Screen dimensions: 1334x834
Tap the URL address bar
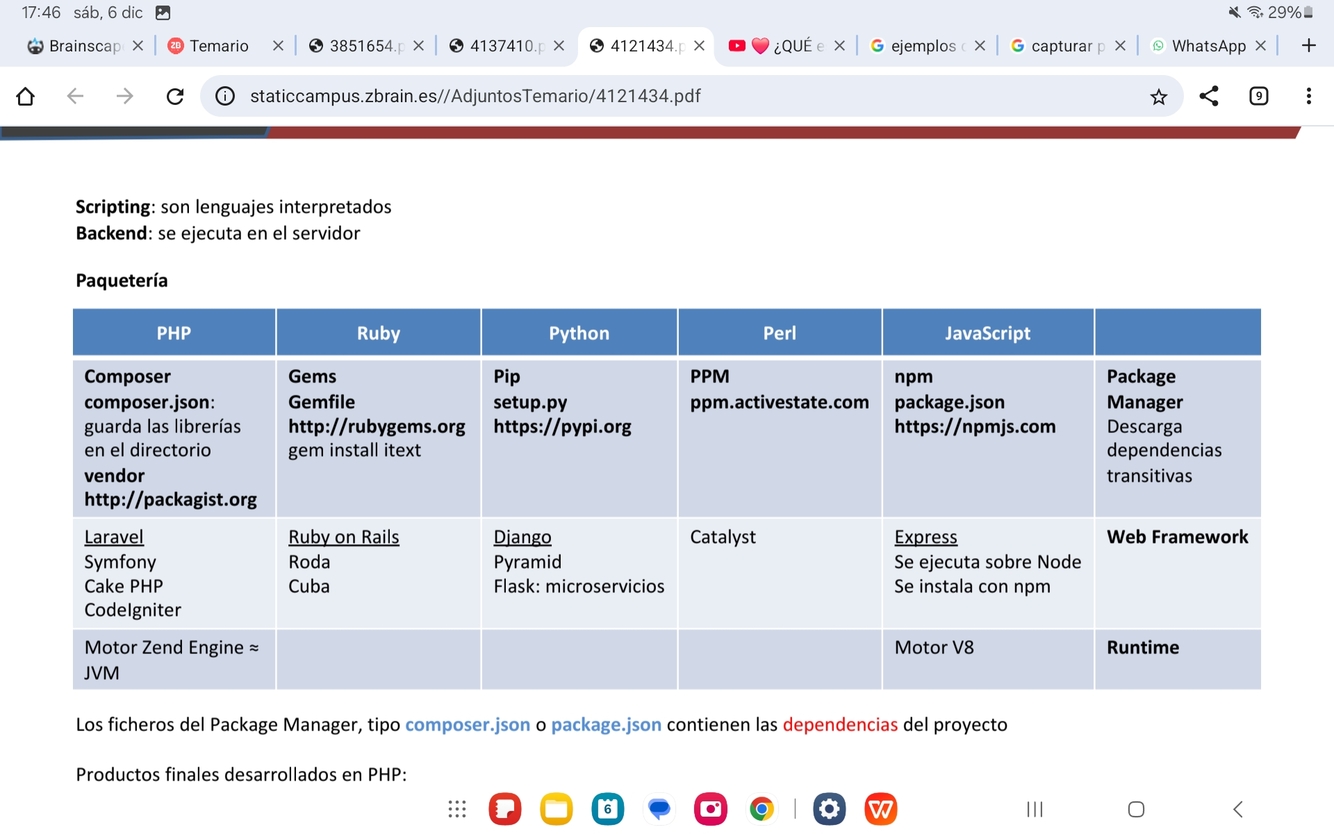pos(690,96)
